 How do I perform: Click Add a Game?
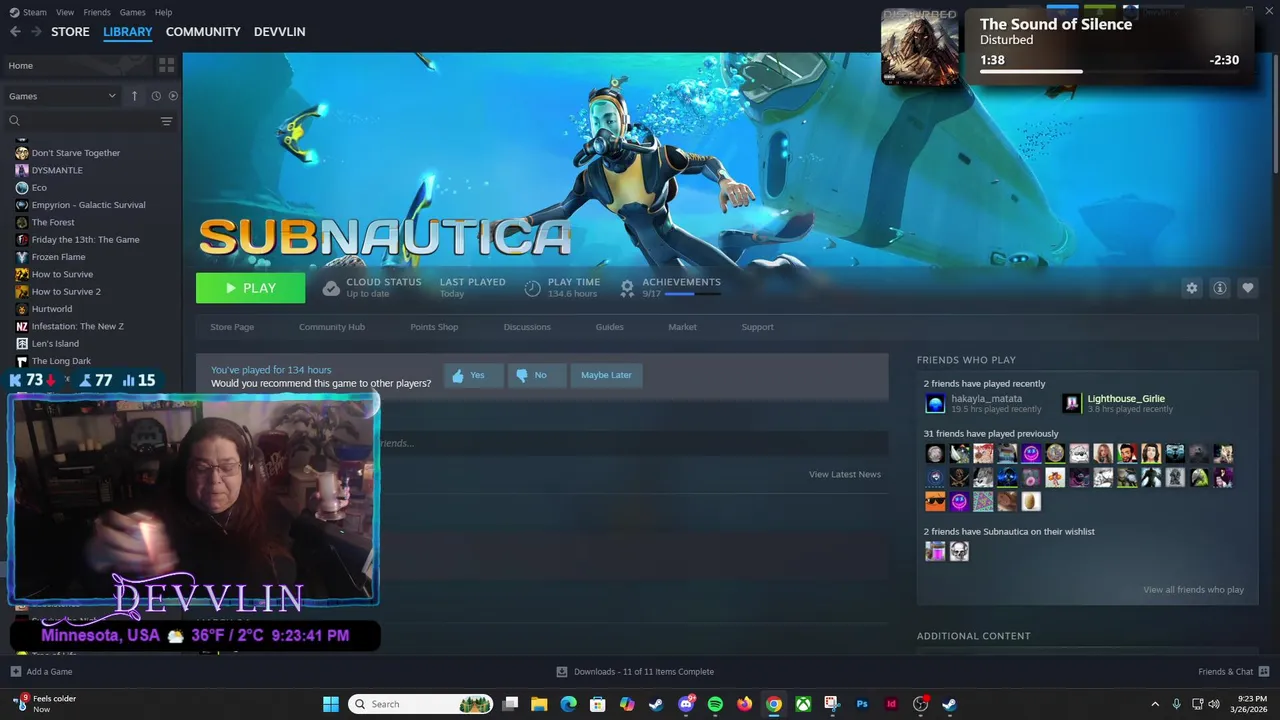pyautogui.click(x=41, y=672)
